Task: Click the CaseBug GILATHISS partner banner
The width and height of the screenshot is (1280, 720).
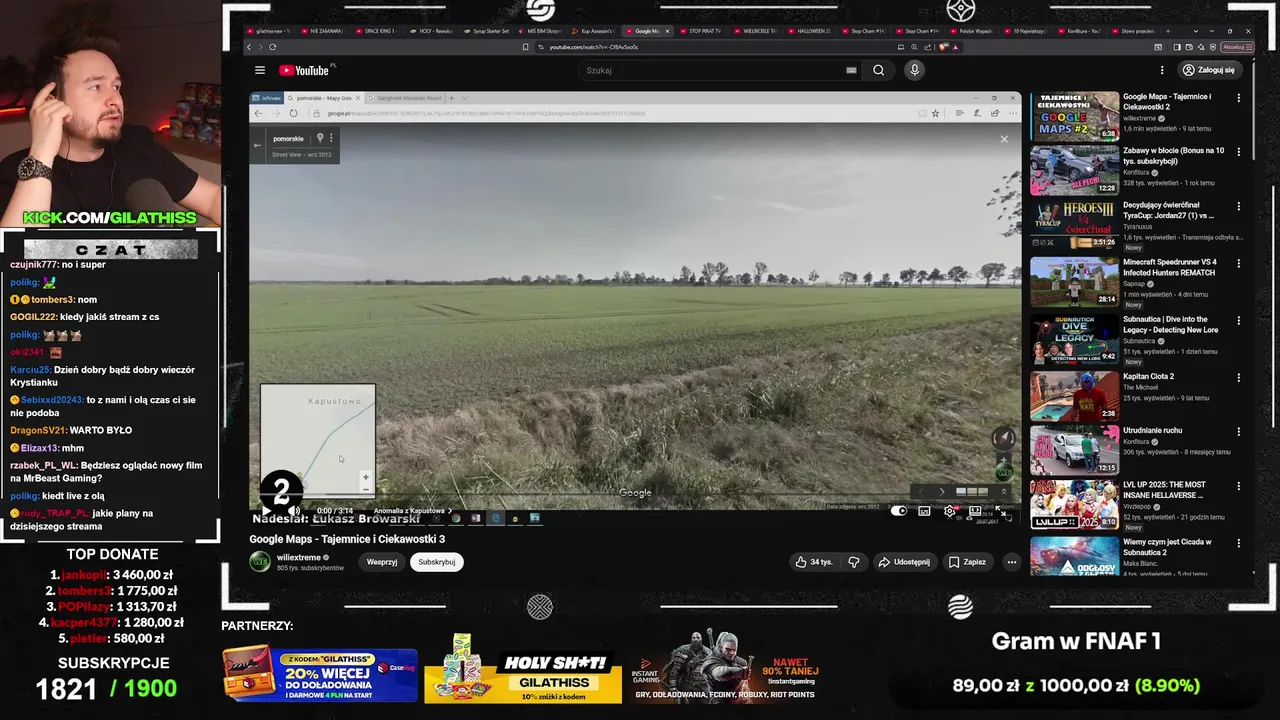Action: click(320, 674)
